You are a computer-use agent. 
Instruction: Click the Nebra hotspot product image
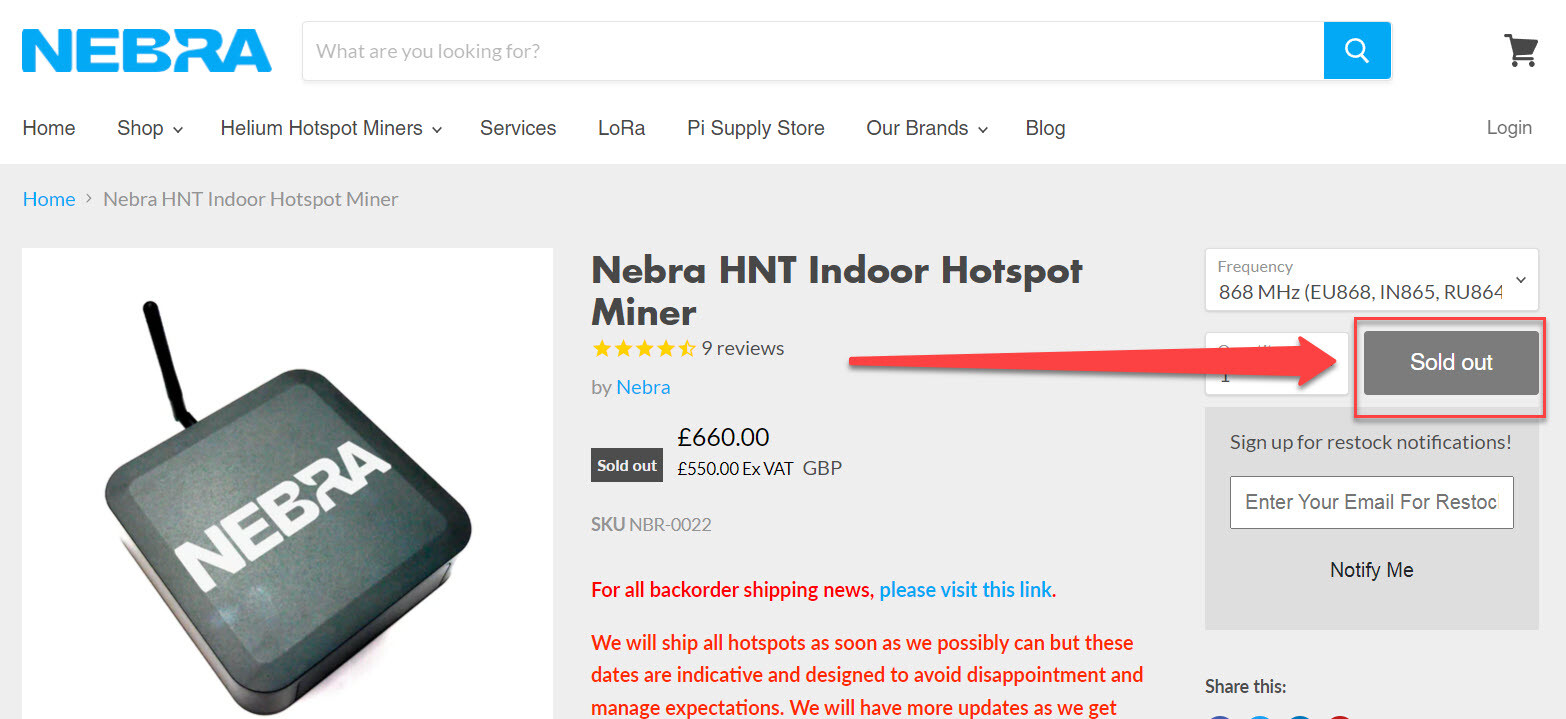coord(287,500)
